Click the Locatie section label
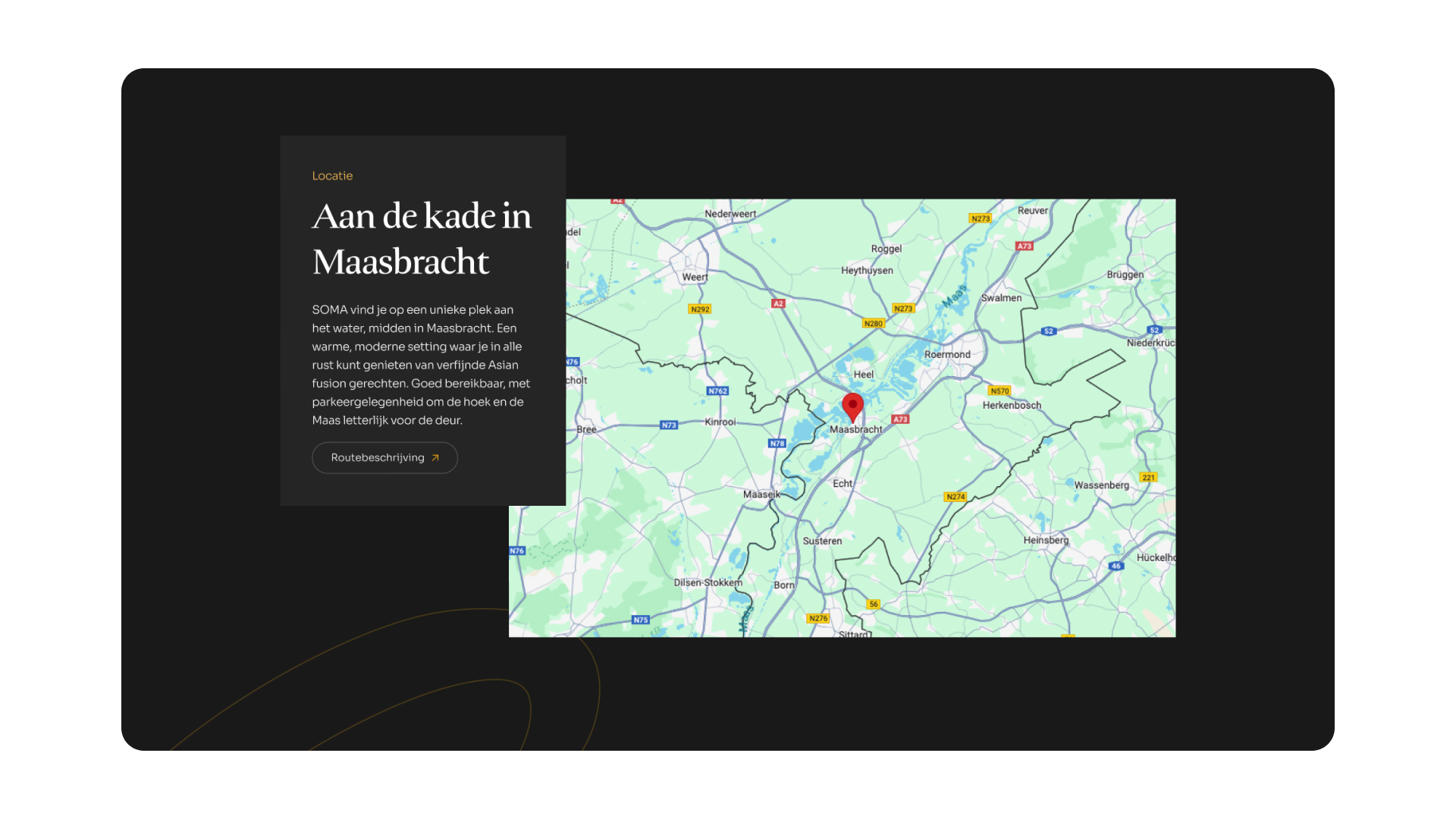 332,176
